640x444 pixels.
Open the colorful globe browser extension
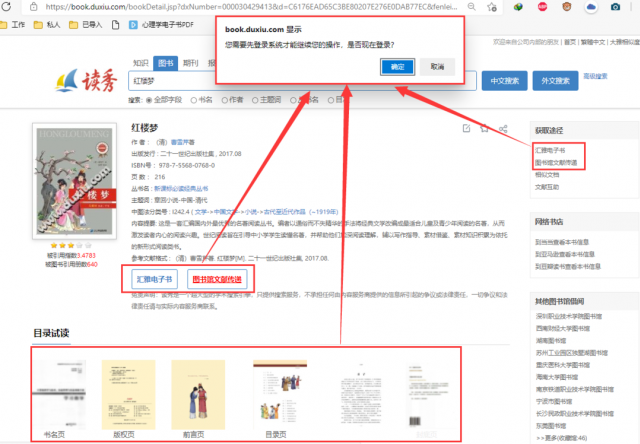[518, 7]
